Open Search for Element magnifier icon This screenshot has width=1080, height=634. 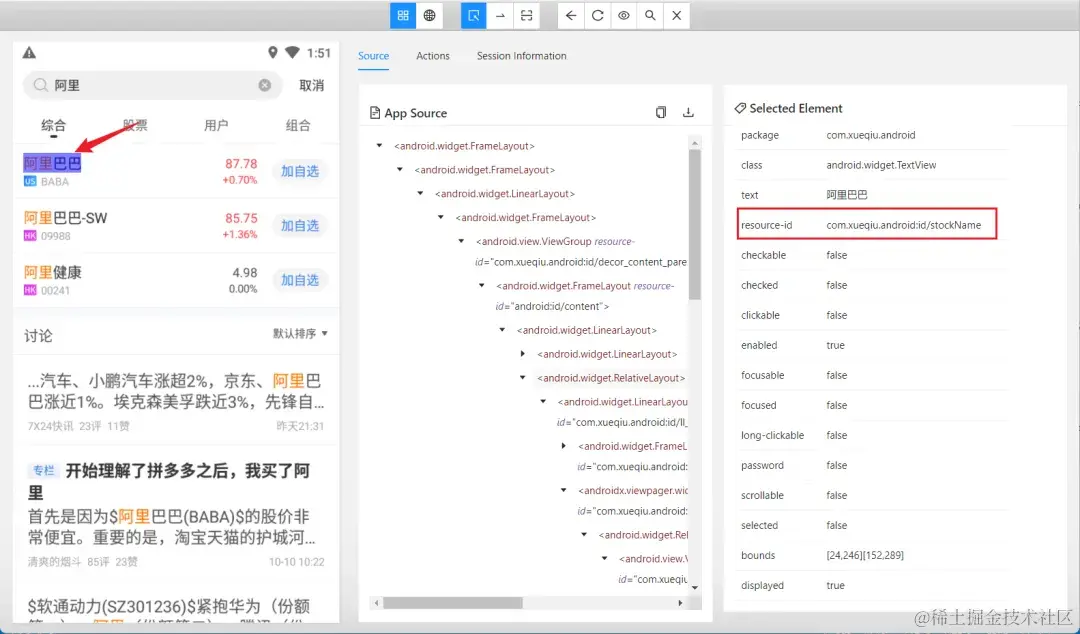650,15
